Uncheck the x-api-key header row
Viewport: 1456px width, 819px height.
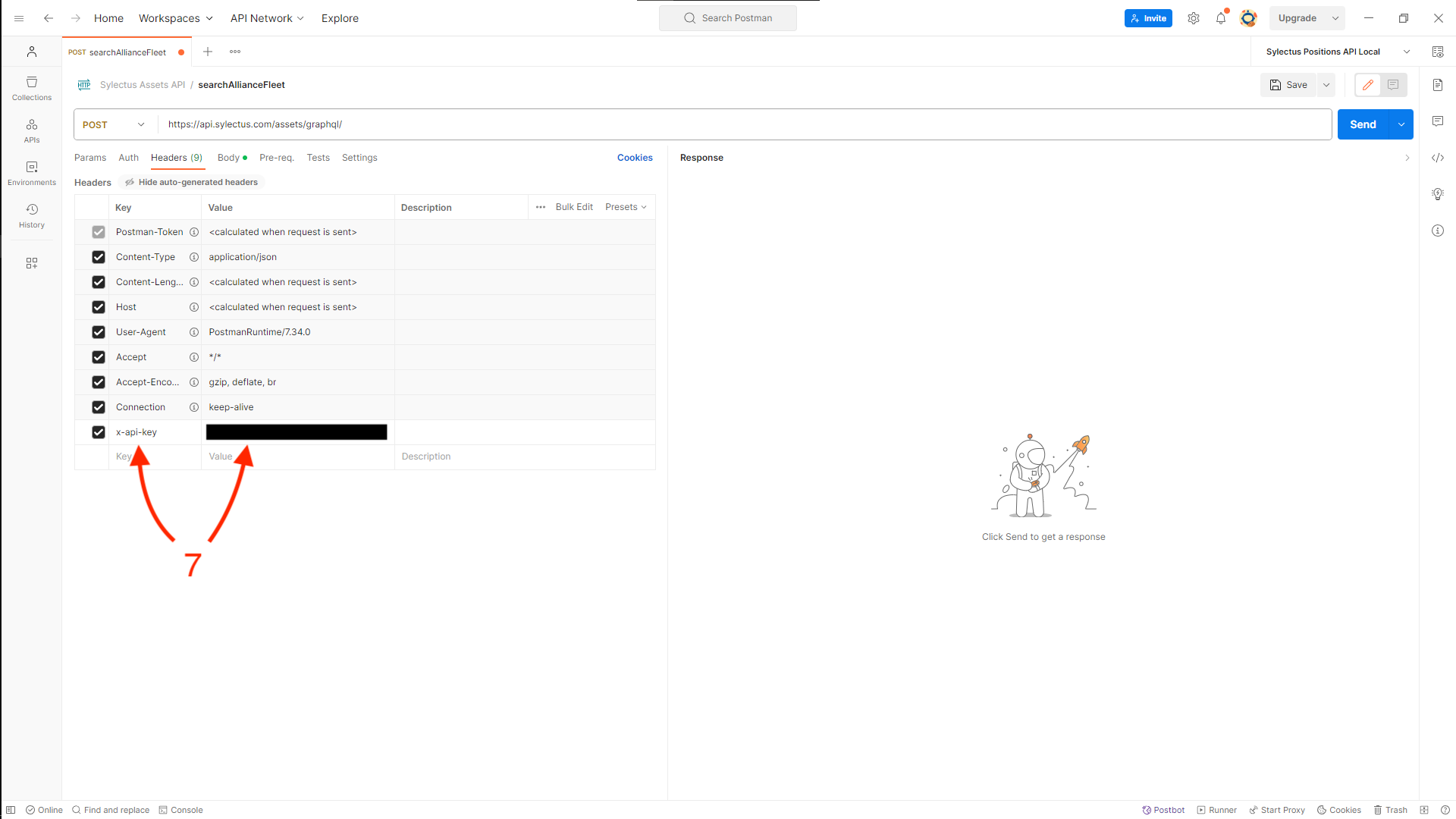[99, 431]
